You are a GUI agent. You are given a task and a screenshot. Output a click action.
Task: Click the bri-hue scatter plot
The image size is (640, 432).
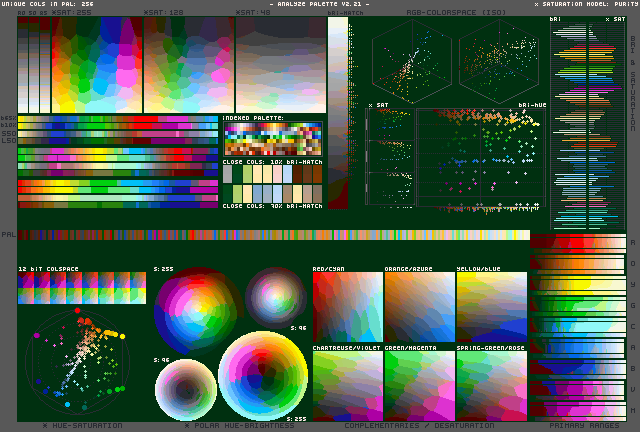click(481, 160)
